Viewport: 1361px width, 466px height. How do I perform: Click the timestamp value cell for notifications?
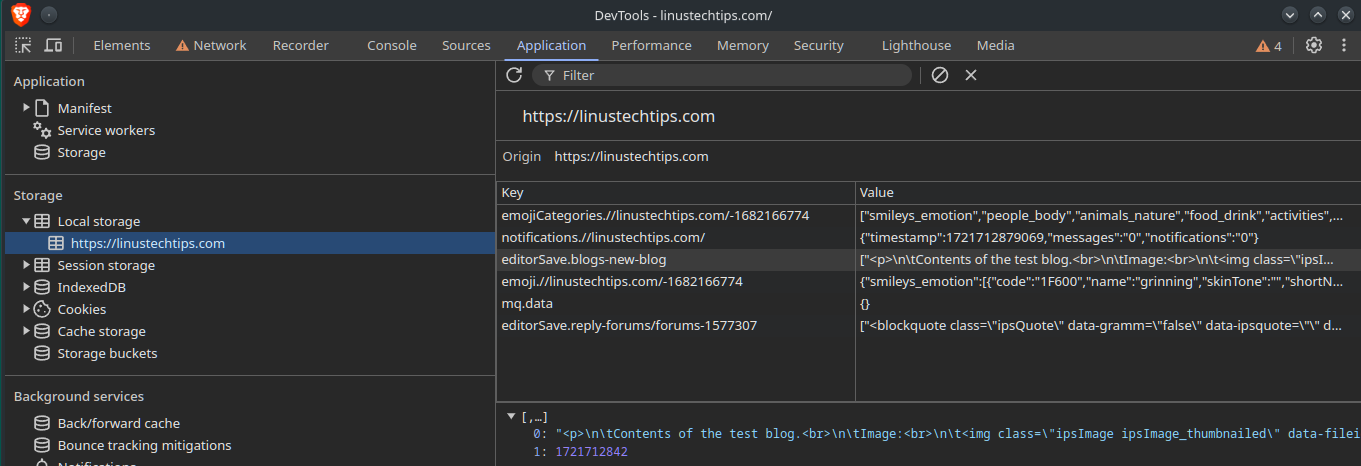[1108, 237]
